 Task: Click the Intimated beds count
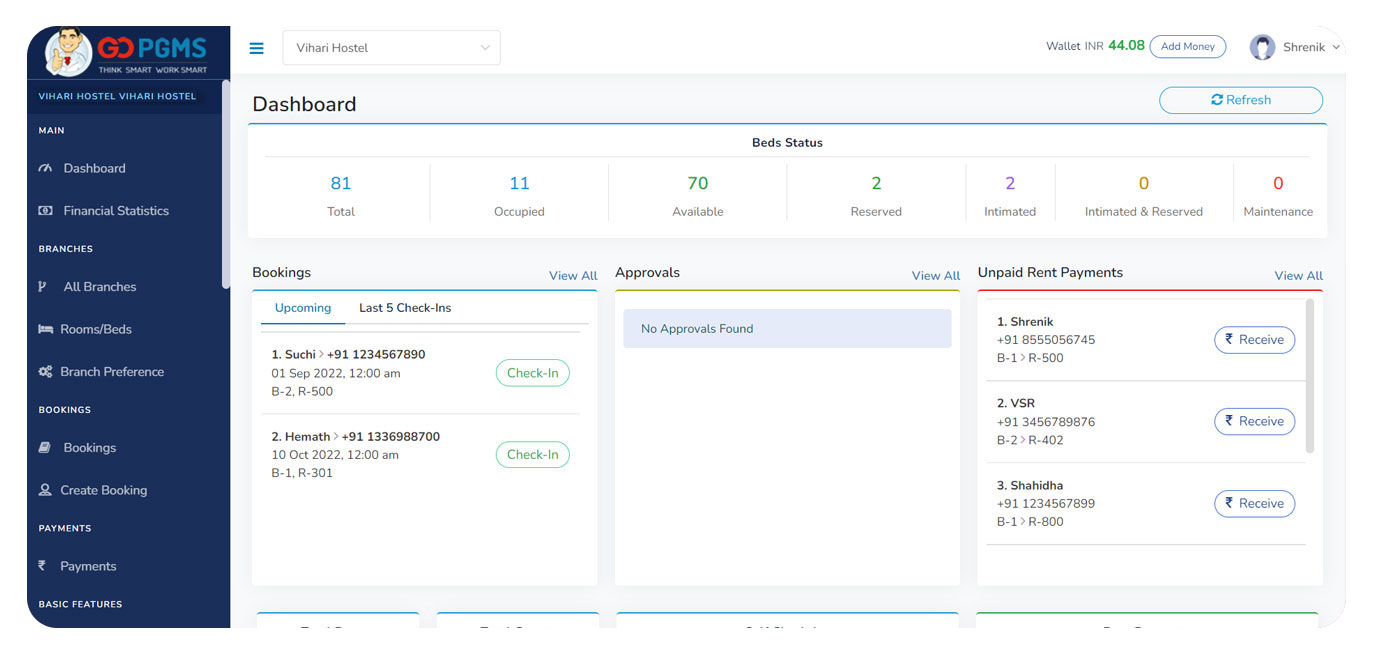tap(1010, 183)
